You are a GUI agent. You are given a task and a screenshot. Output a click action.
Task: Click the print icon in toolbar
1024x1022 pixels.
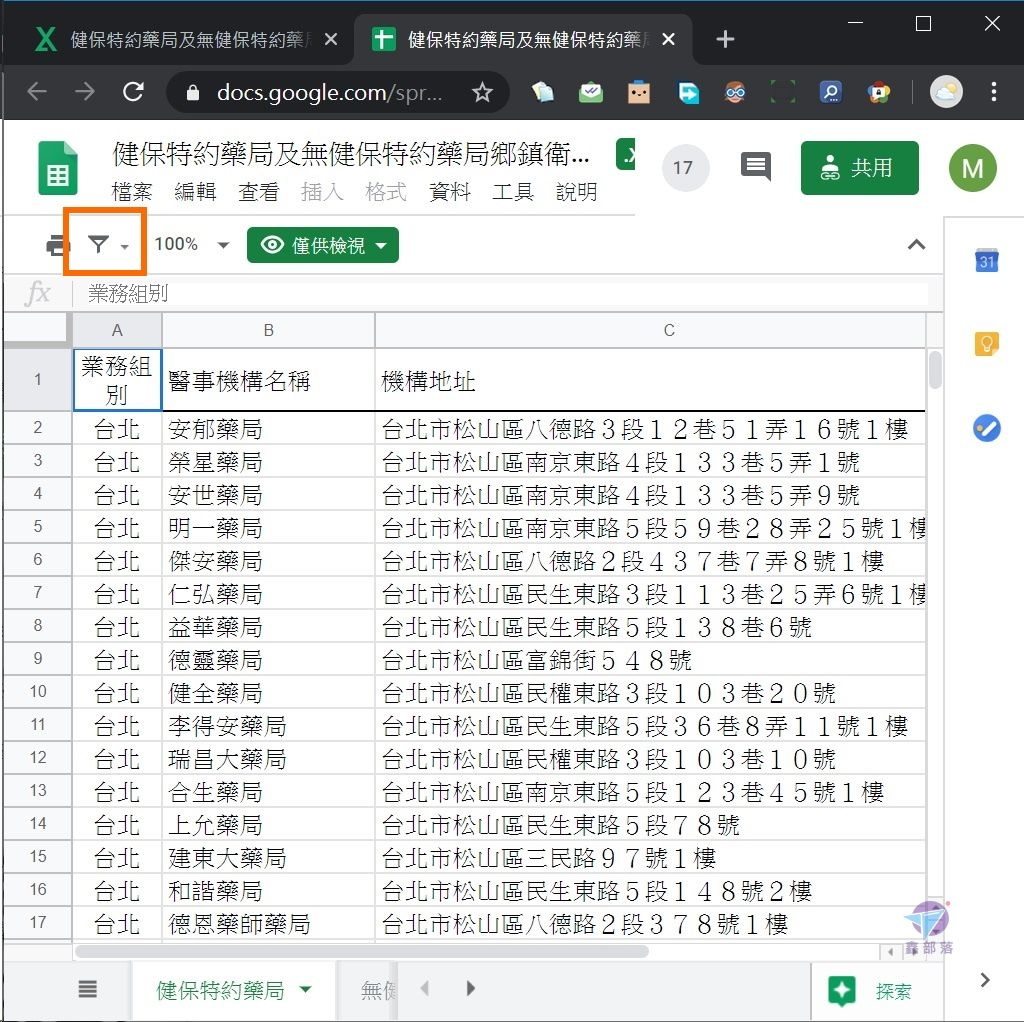point(56,246)
